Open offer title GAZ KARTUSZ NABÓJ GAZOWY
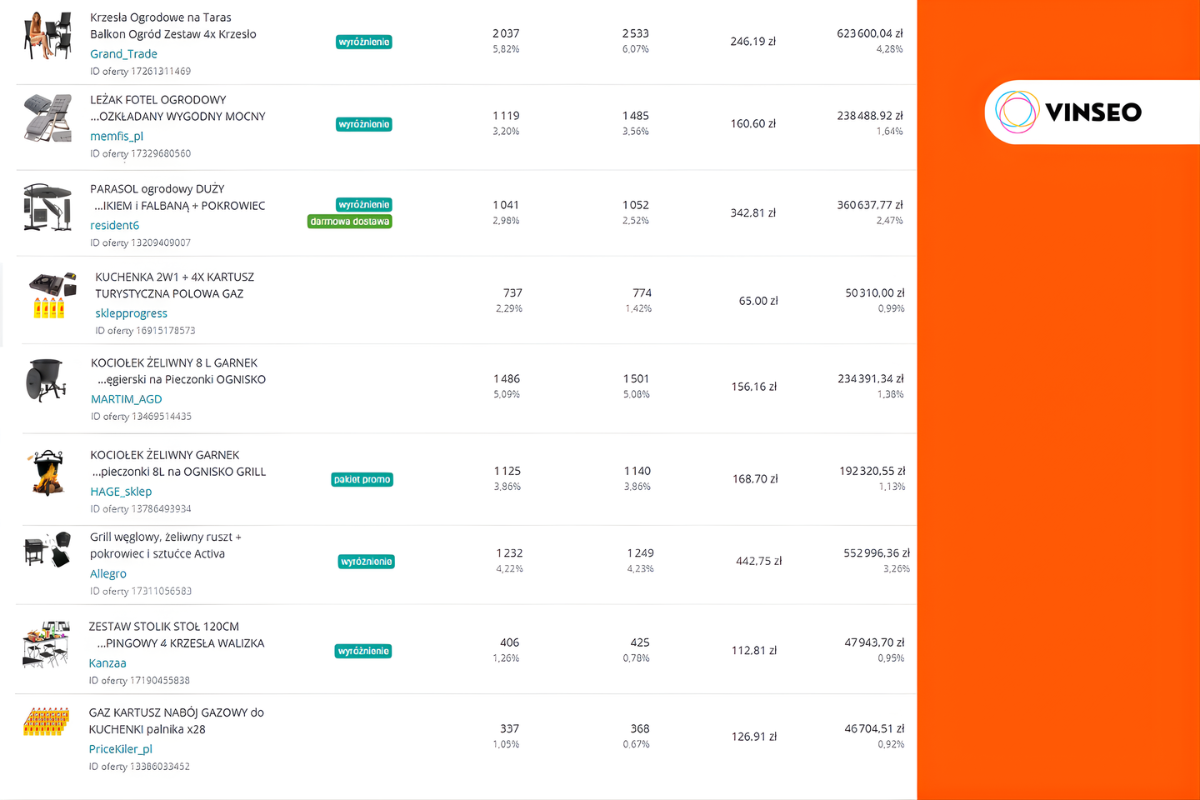 point(176,721)
